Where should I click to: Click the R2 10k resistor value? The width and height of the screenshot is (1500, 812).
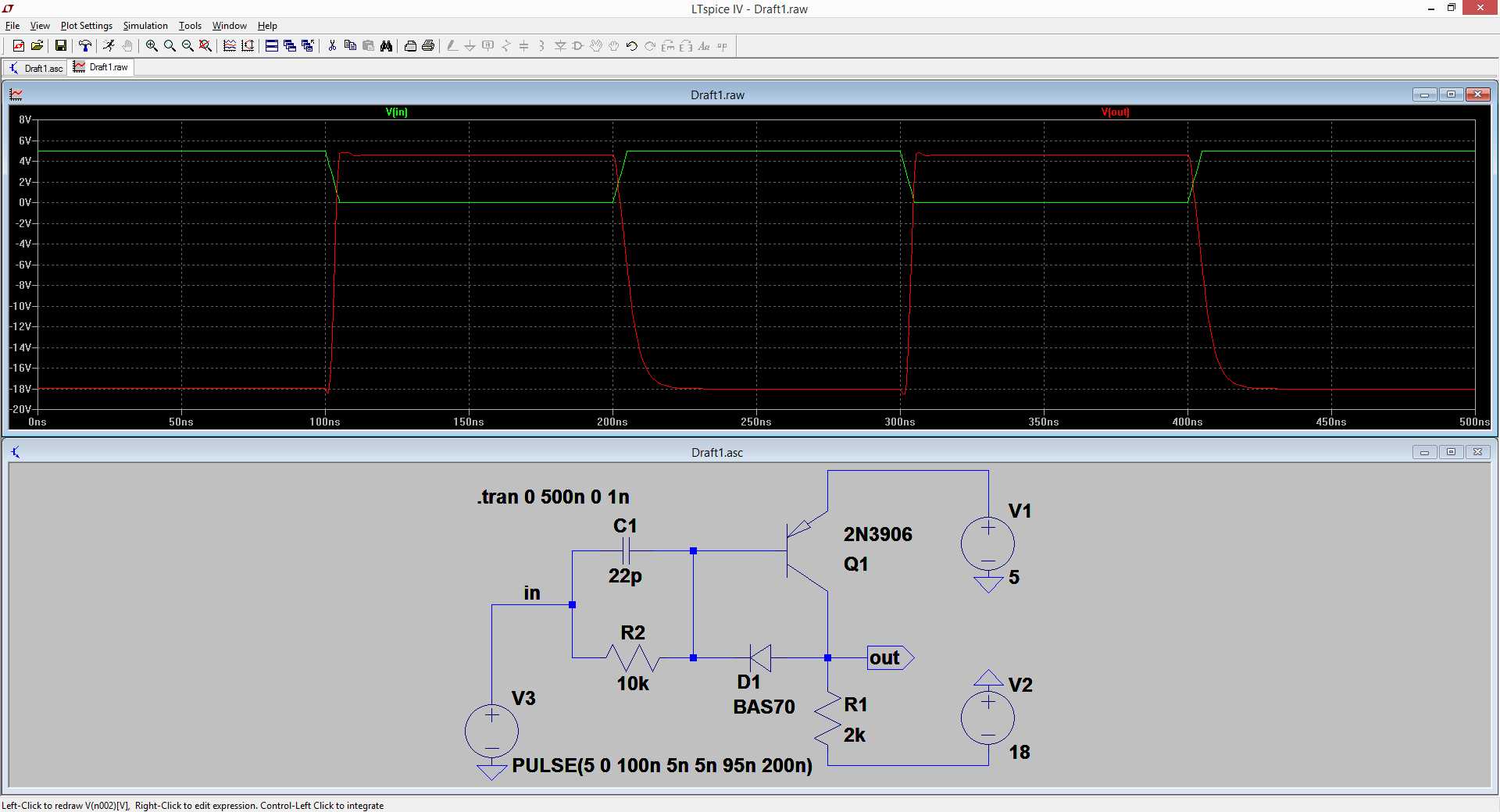pos(633,684)
